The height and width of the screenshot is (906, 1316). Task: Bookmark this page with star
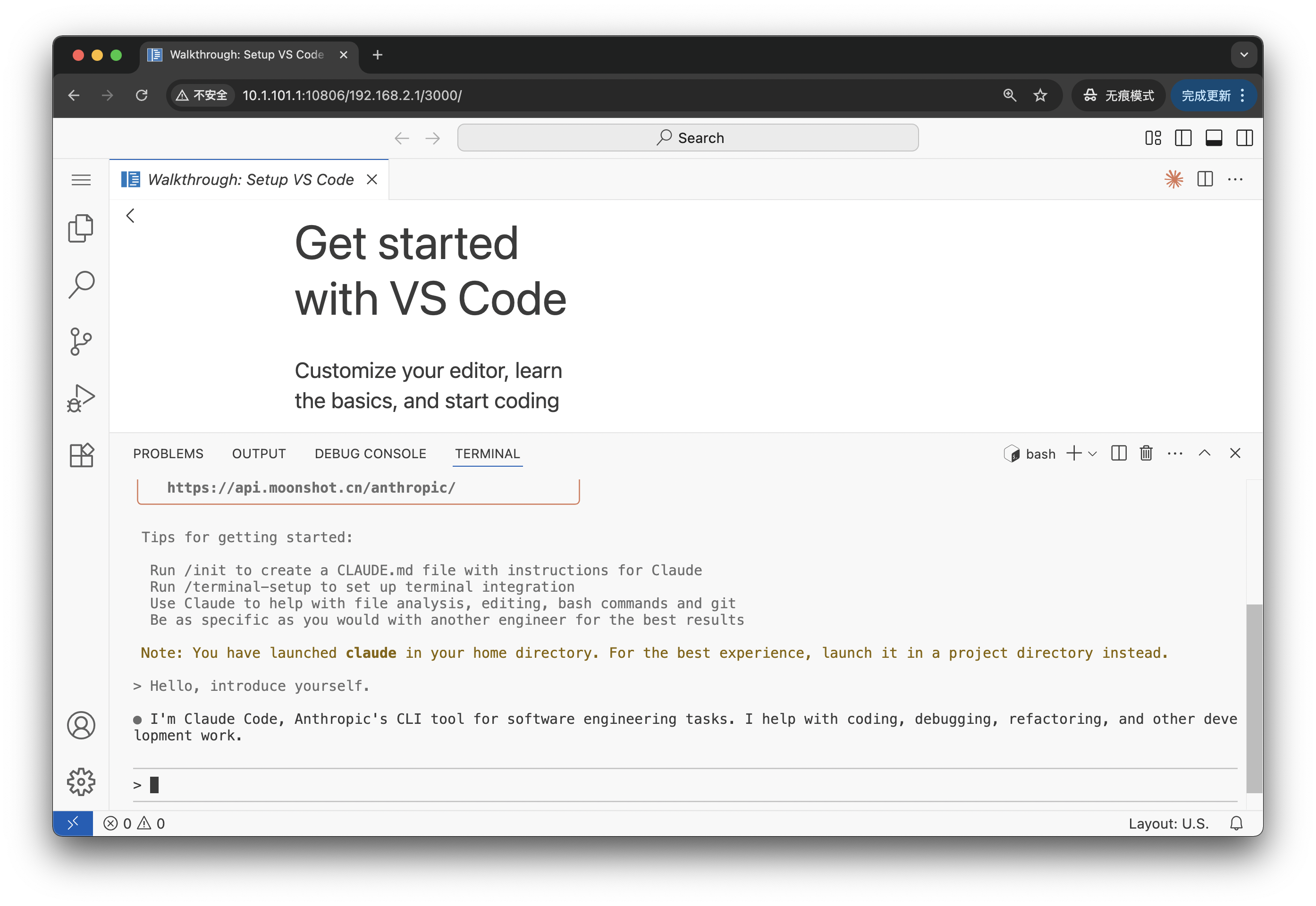(1040, 95)
